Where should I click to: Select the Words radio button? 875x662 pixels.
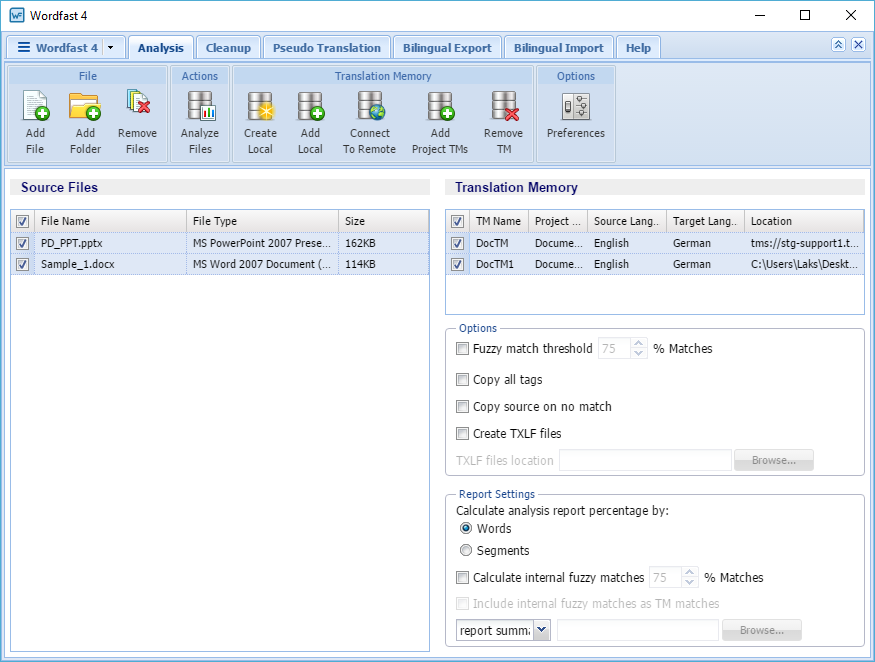pyautogui.click(x=465, y=528)
